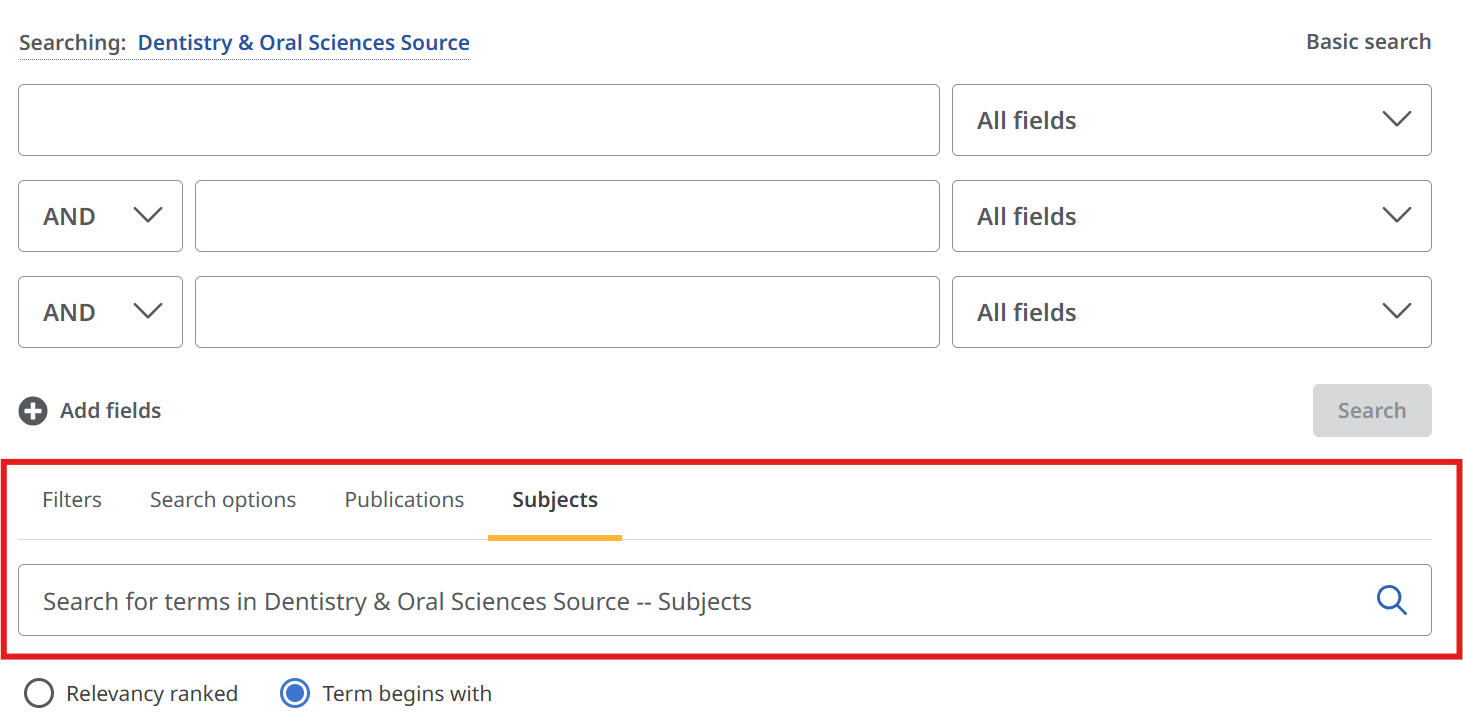
Task: Focus the first search term field
Action: coord(478,120)
